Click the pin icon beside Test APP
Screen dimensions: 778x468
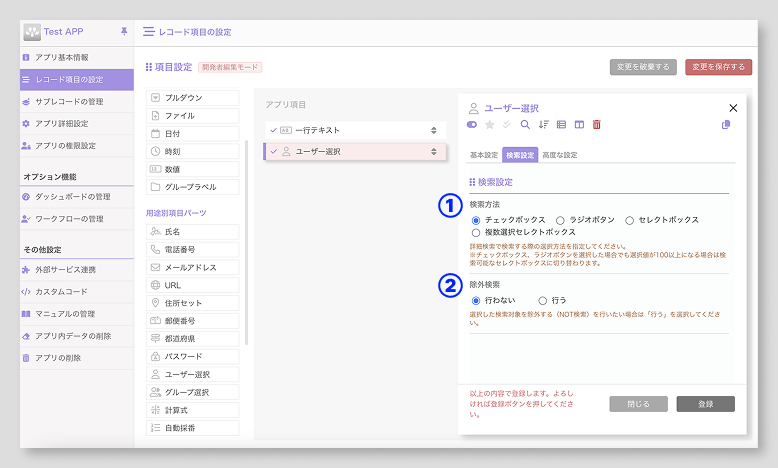(x=124, y=31)
